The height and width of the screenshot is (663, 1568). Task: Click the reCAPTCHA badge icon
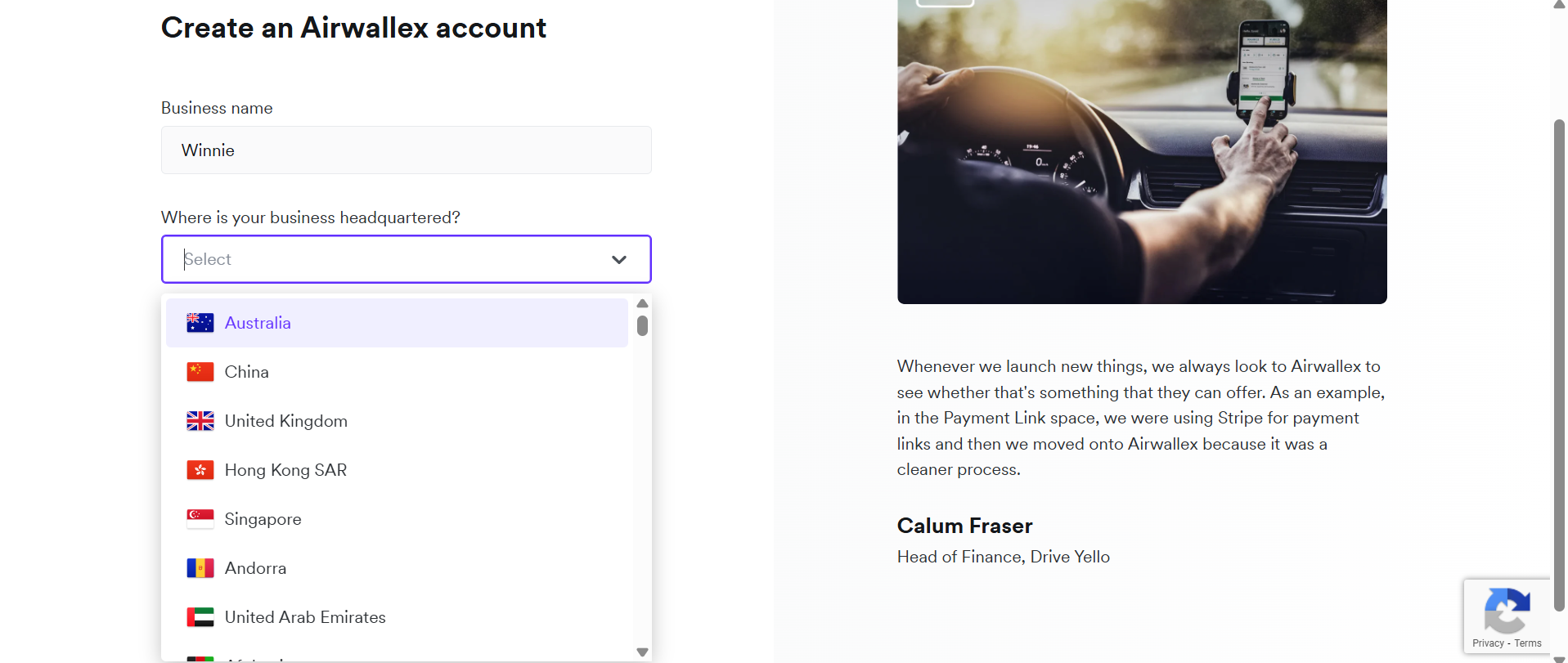click(1507, 610)
